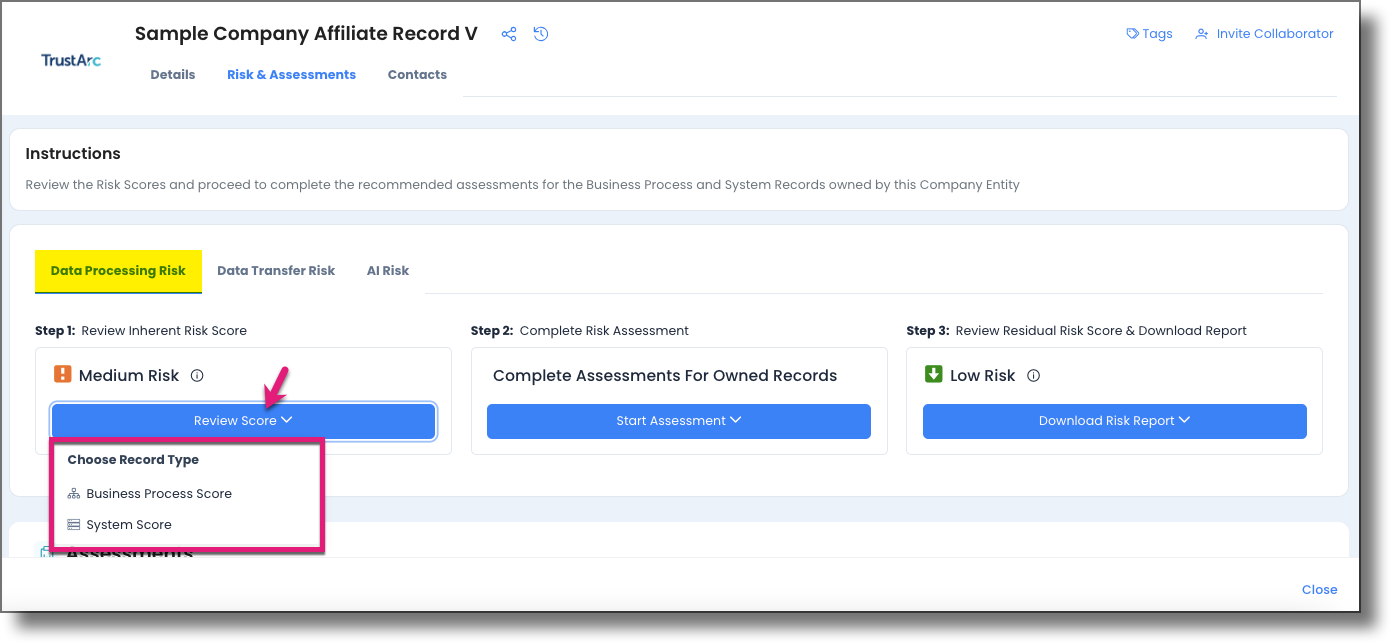Click the System Score server icon
The width and height of the screenshot is (1392, 644).
tap(73, 525)
